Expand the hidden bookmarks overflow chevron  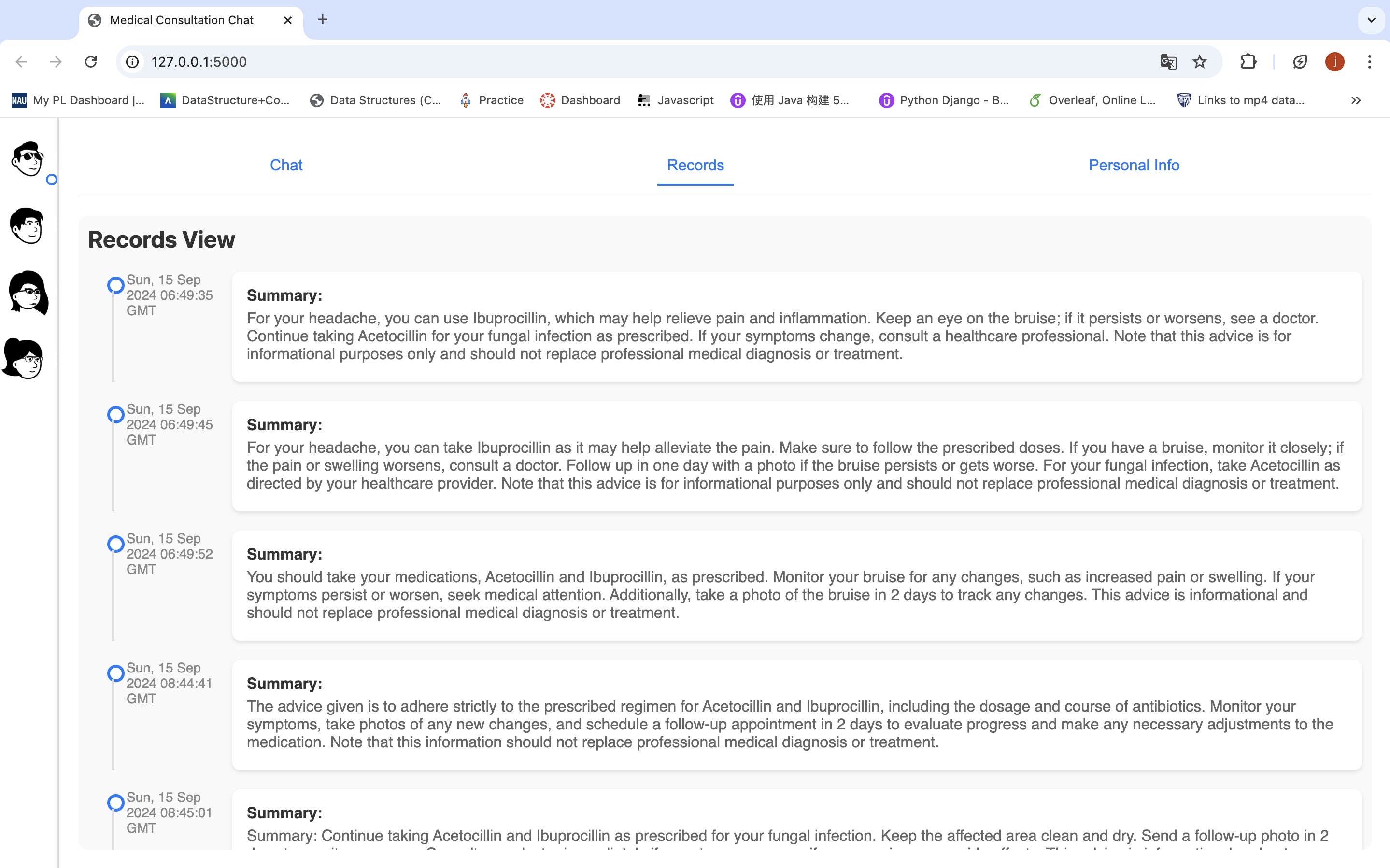[x=1356, y=100]
